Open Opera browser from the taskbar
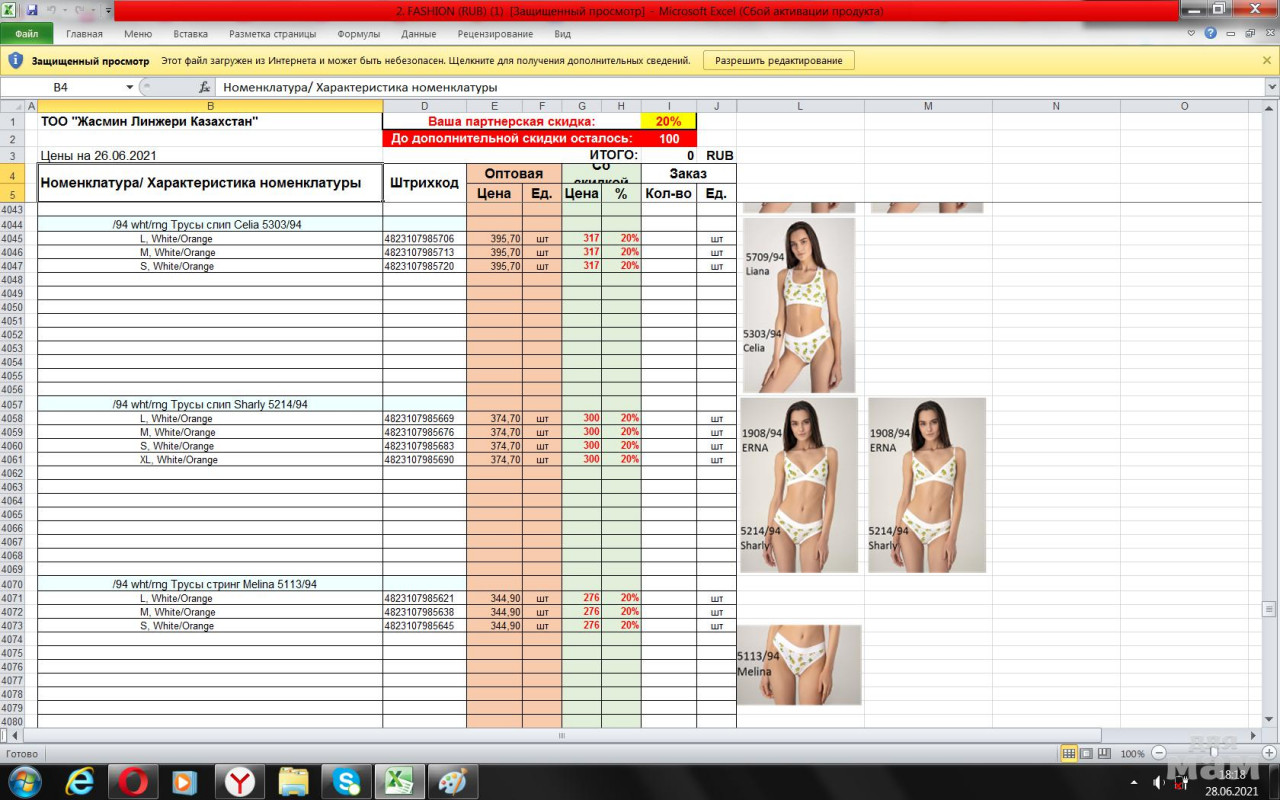This screenshot has height=800, width=1280. 133,780
